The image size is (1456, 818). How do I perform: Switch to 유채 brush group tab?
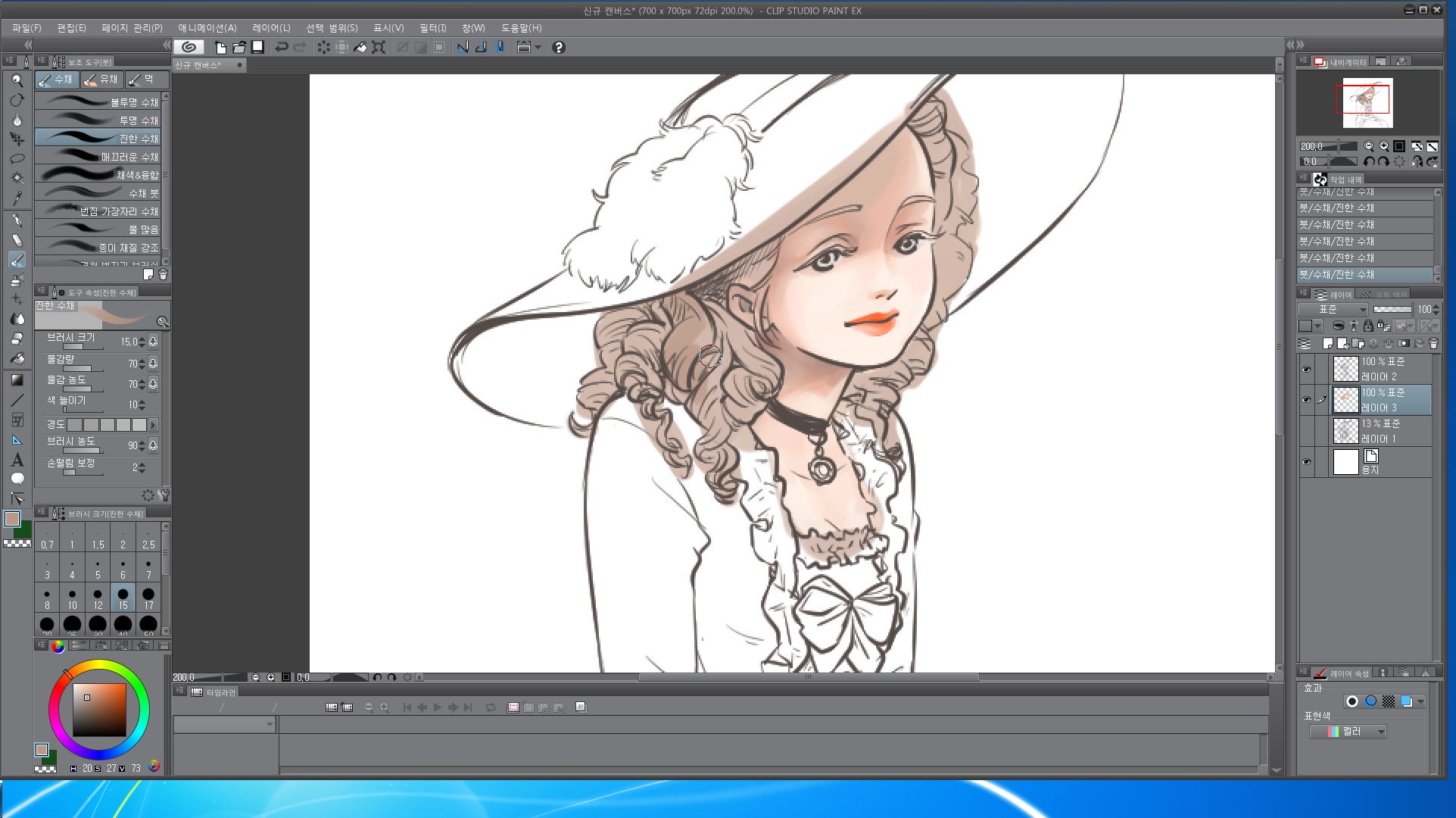coord(101,80)
